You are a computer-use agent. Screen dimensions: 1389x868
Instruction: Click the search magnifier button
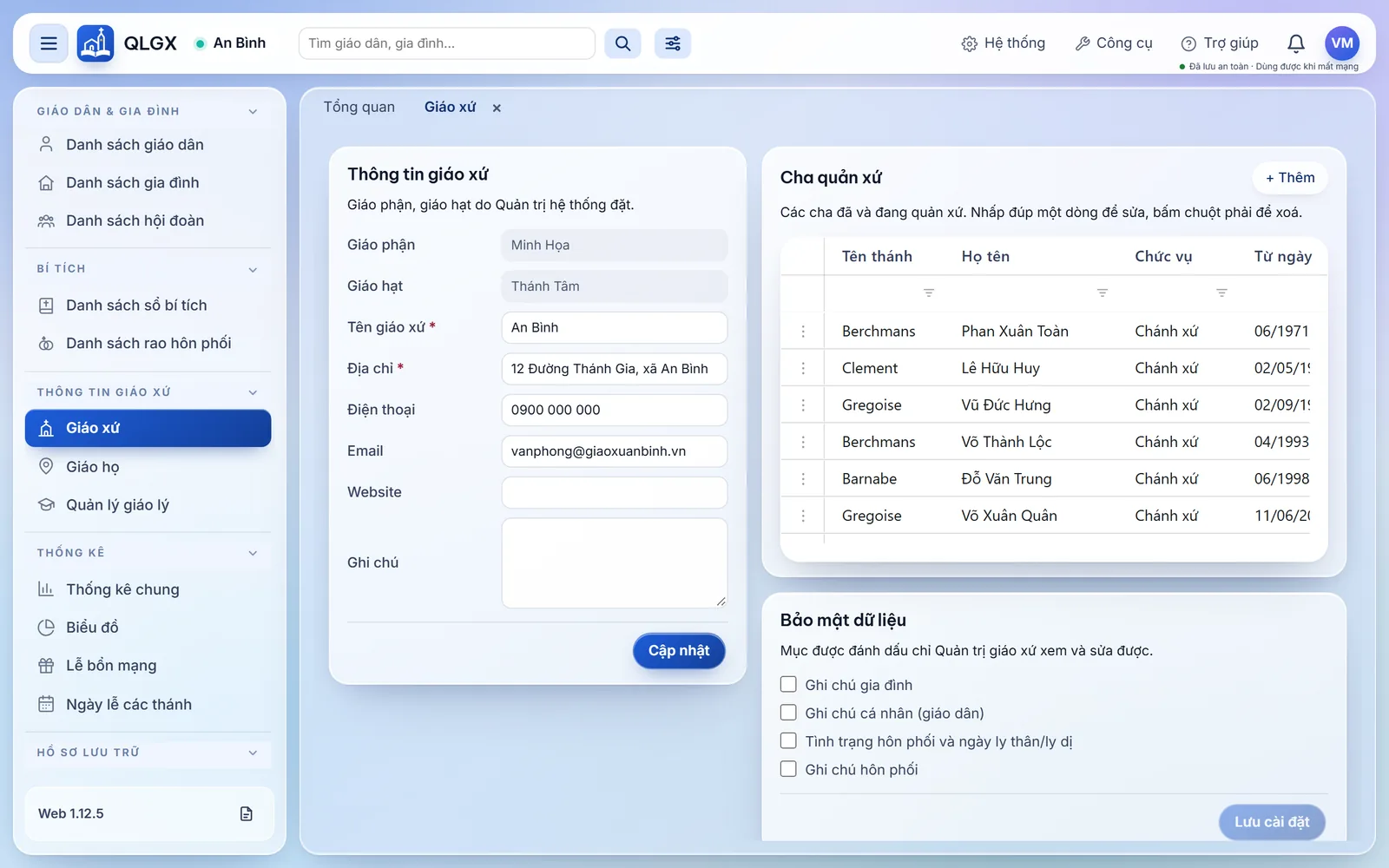click(x=622, y=43)
